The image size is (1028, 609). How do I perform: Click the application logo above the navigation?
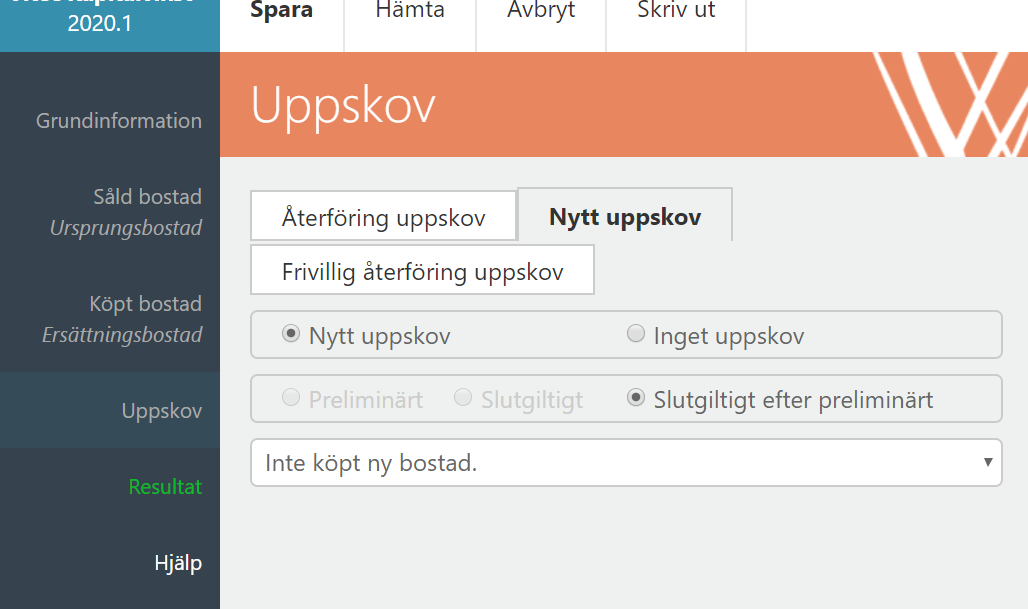pos(110,20)
